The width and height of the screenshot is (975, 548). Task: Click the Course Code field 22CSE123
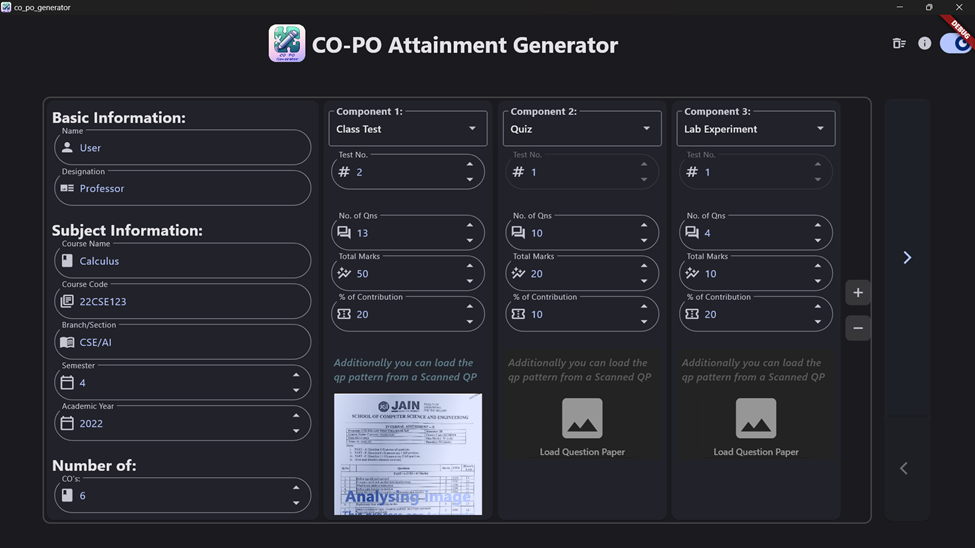[182, 301]
